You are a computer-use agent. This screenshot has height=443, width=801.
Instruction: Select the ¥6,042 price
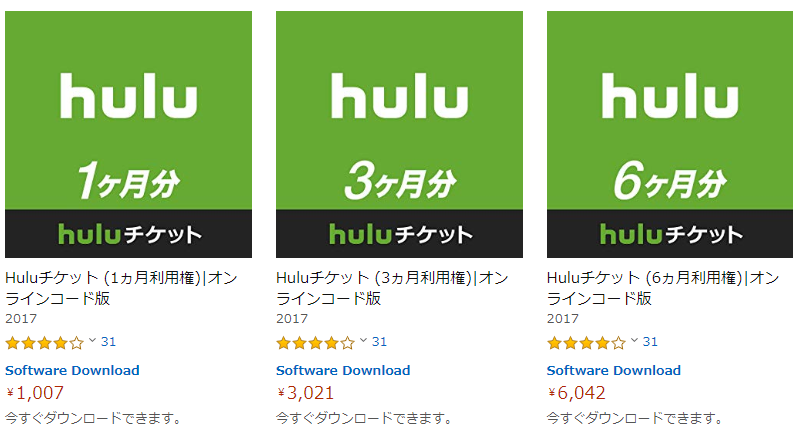click(577, 393)
